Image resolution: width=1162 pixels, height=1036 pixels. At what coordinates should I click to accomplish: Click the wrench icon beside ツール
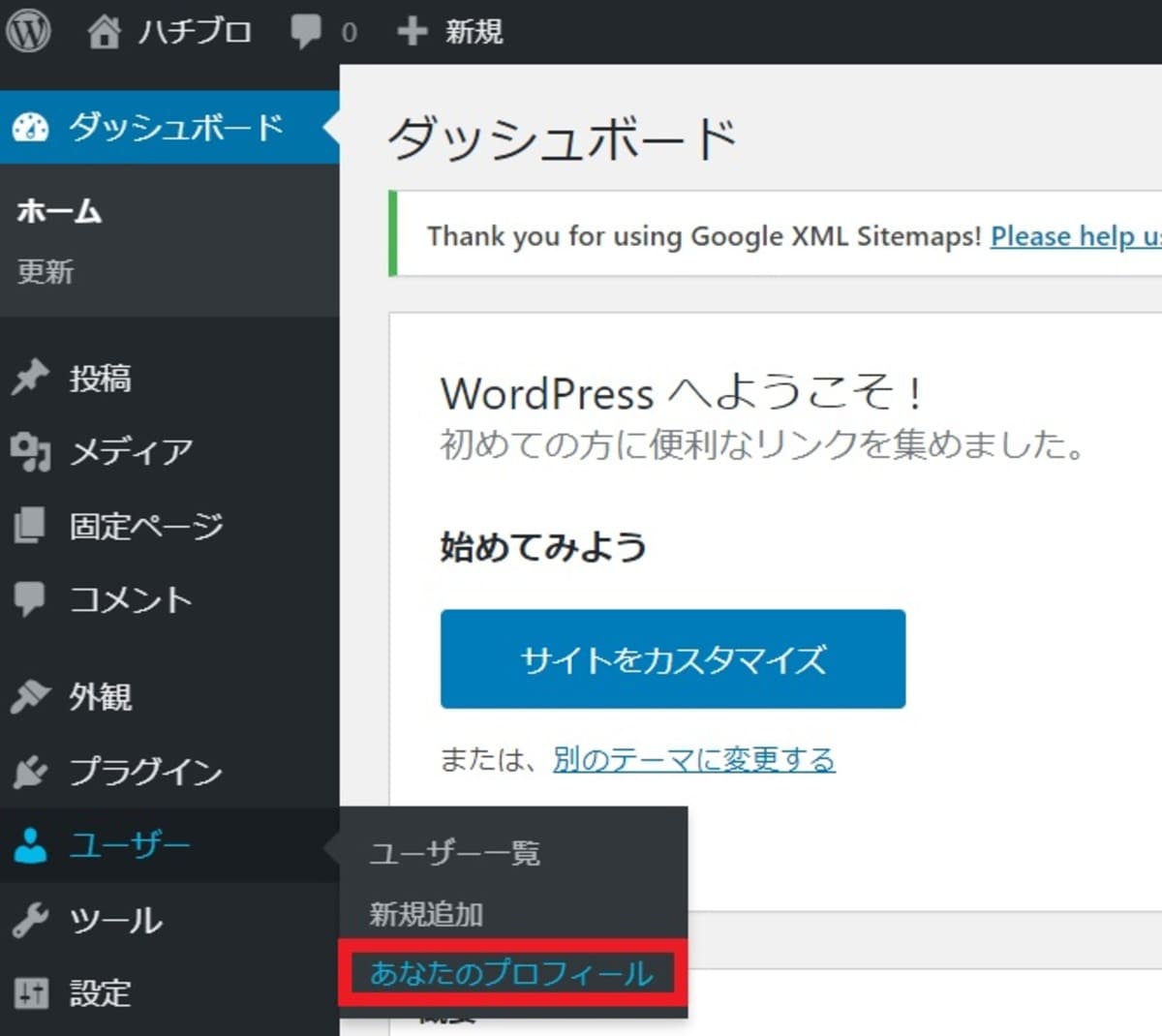pos(30,920)
